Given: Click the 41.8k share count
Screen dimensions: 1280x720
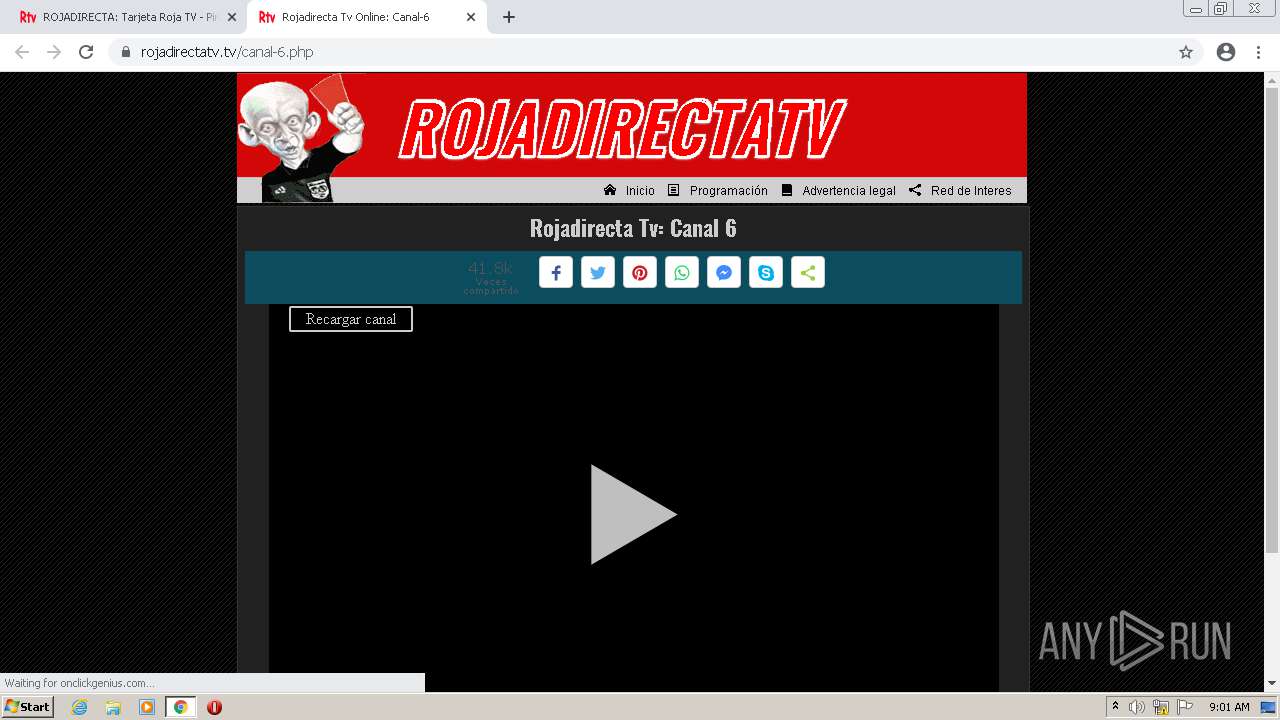Looking at the screenshot, I should (490, 268).
